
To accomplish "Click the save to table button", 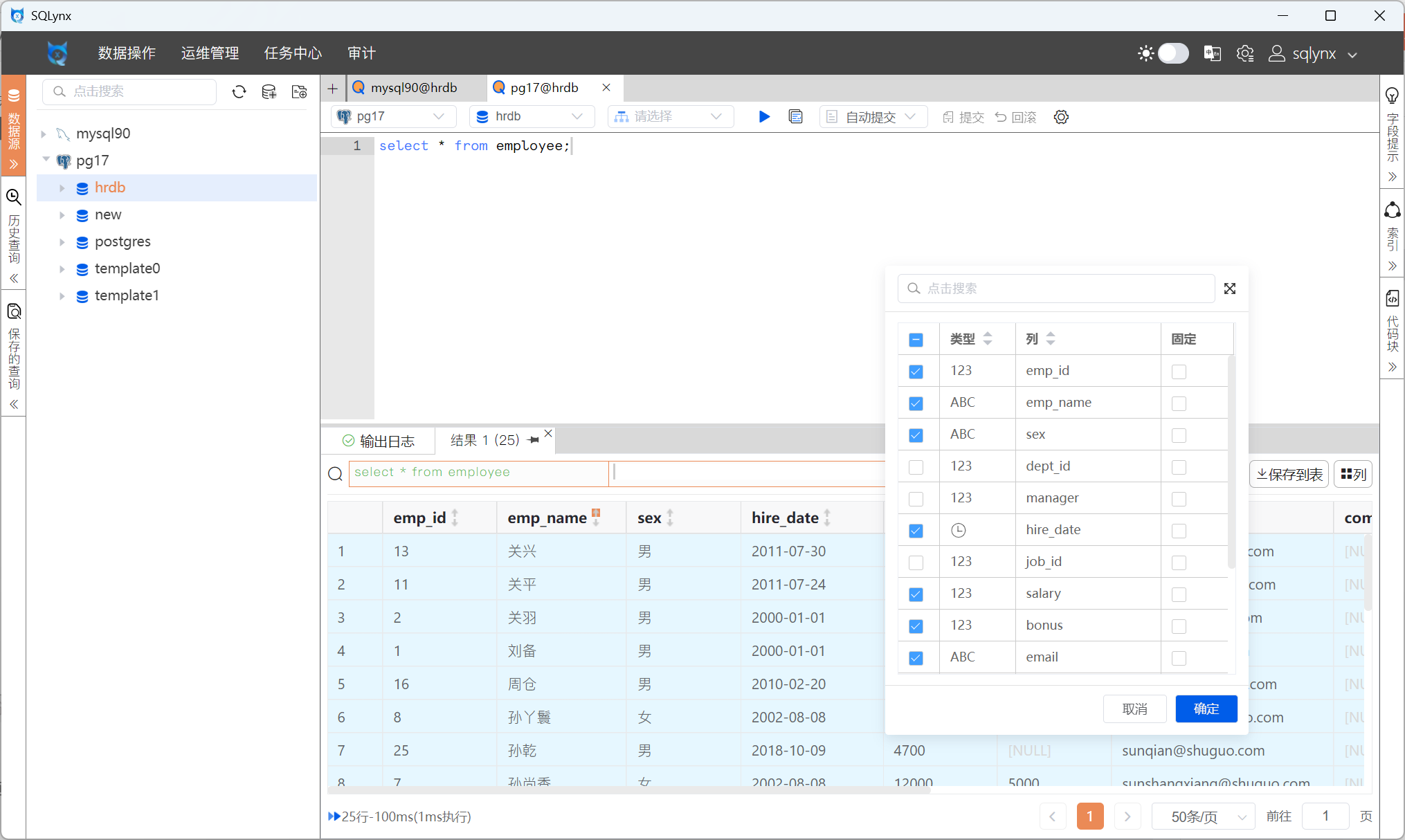I will click(x=1289, y=474).
